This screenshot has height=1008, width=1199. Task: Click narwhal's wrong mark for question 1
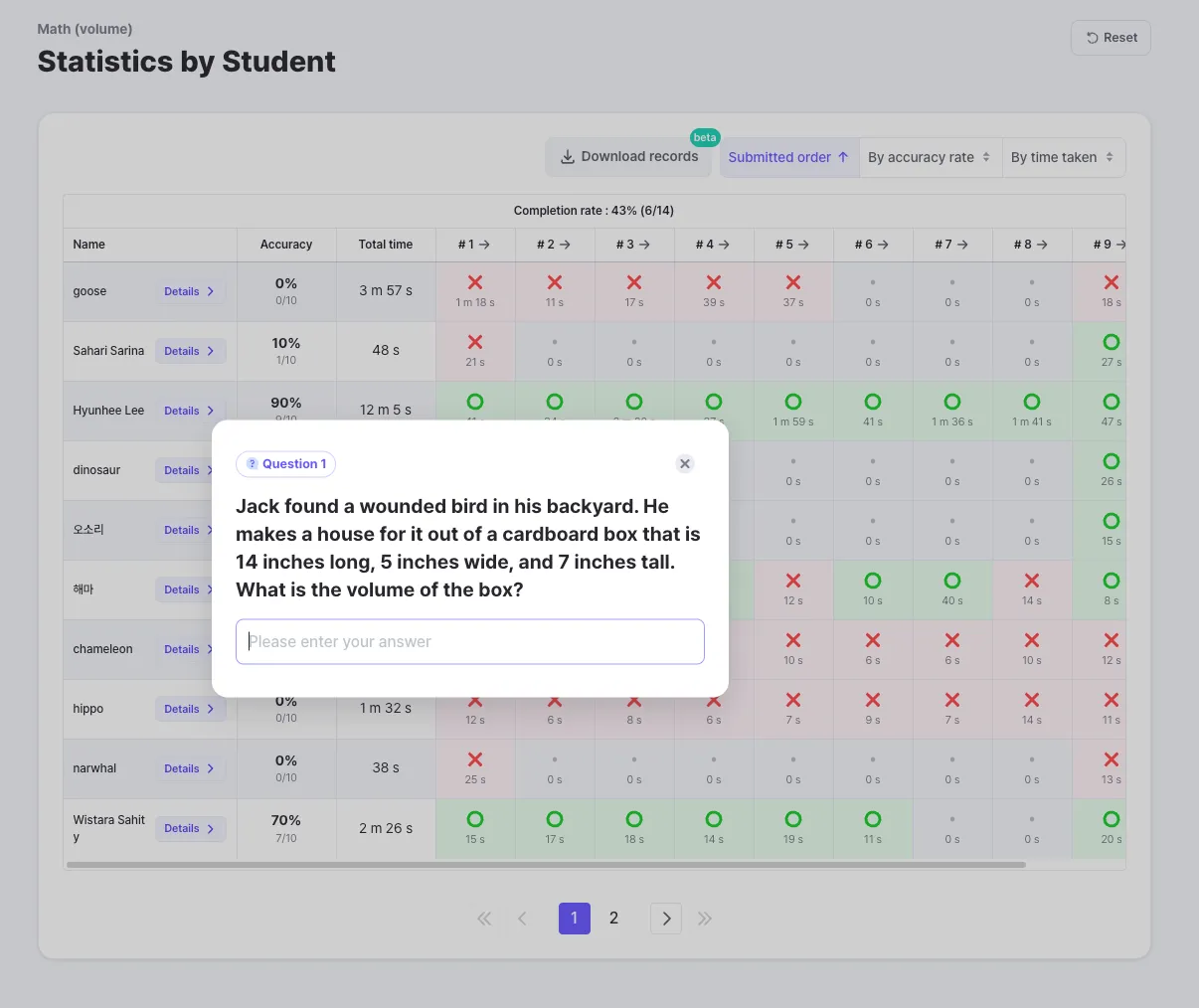click(x=475, y=759)
